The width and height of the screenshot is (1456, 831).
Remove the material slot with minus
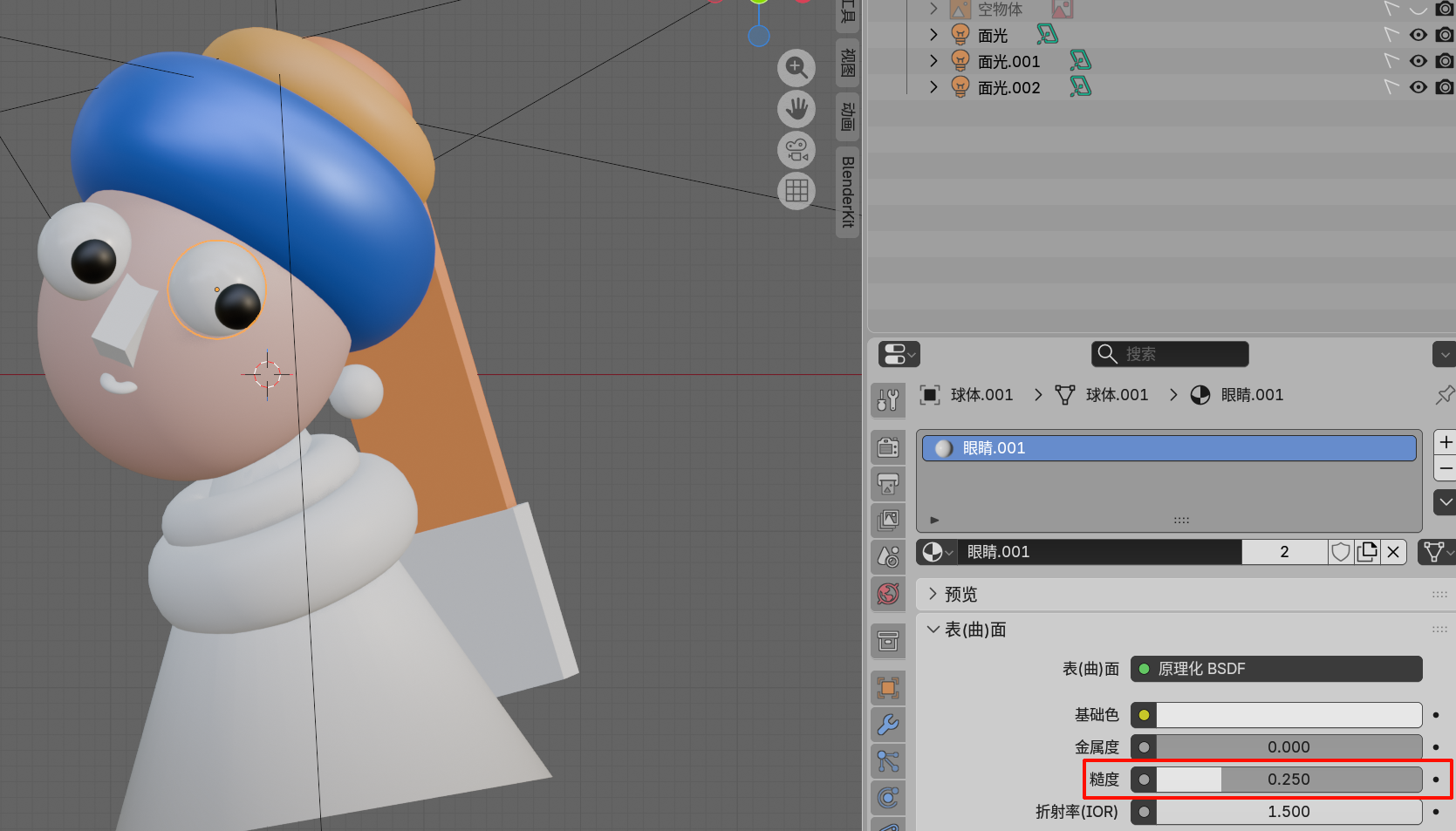point(1446,468)
